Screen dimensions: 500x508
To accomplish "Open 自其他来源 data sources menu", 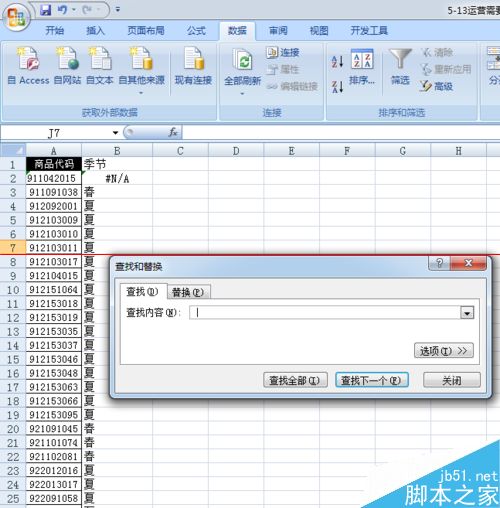I will point(141,71).
